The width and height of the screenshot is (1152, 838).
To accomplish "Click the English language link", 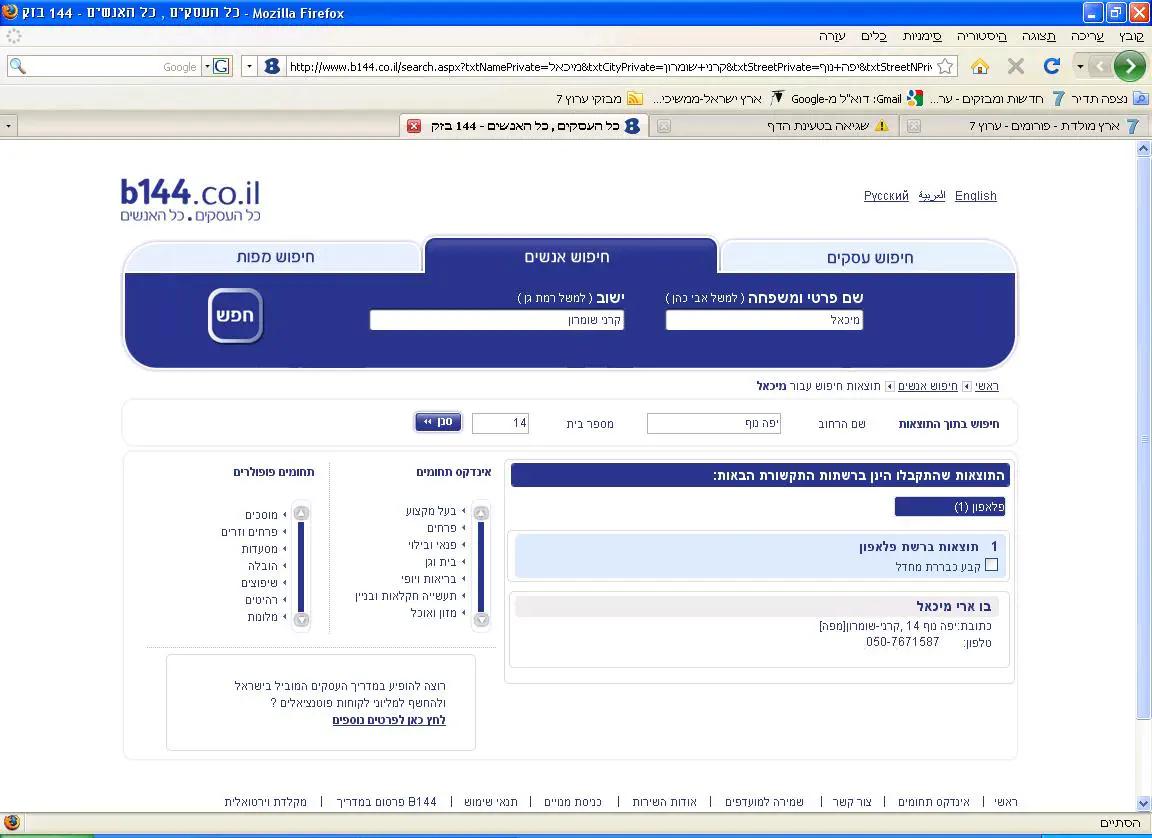I will click(975, 196).
